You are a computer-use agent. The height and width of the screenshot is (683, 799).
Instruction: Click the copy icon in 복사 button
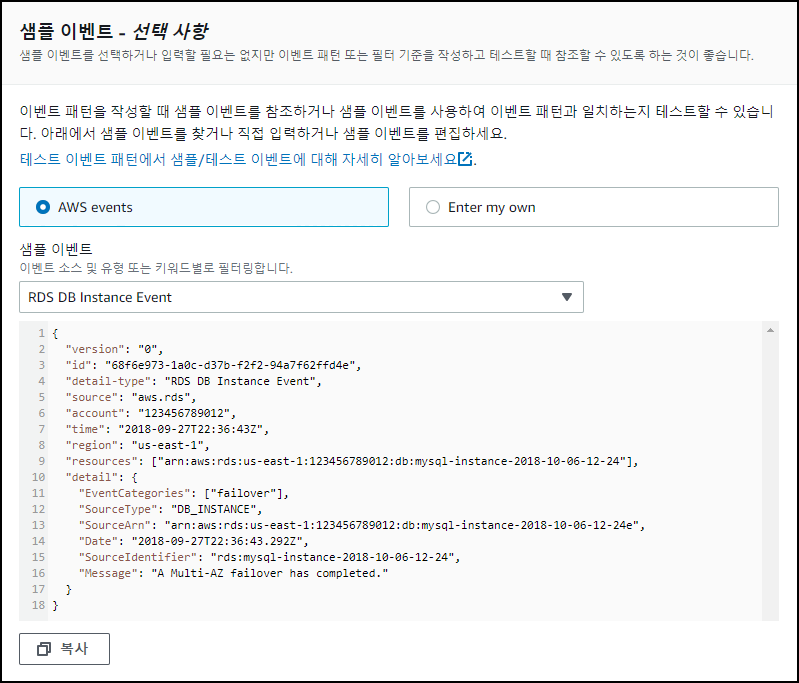(44, 649)
